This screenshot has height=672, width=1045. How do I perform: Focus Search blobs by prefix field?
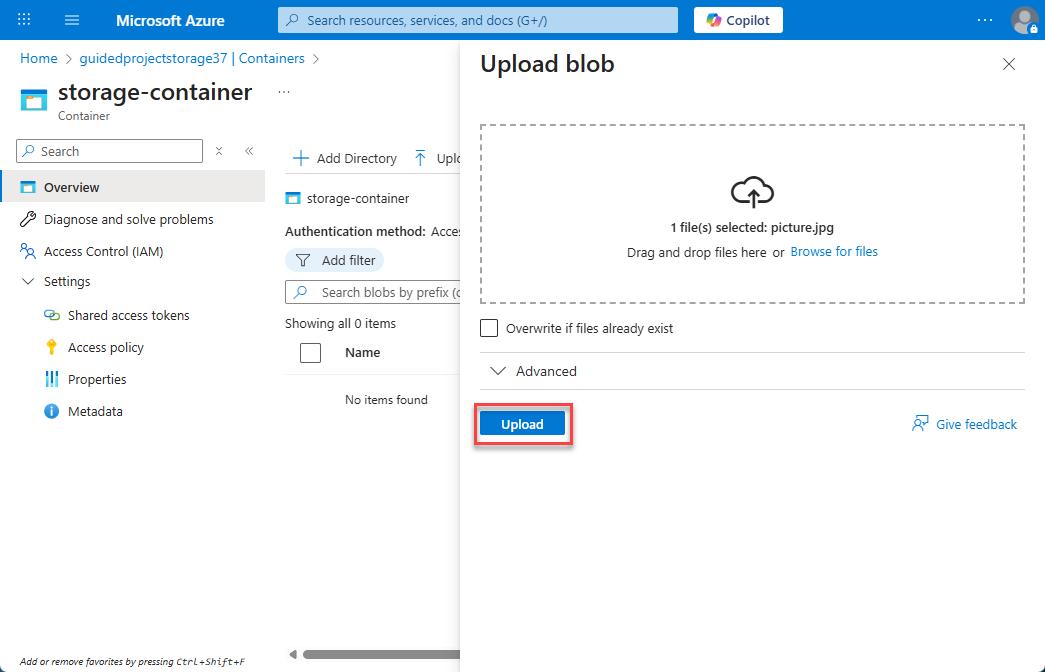point(373,292)
